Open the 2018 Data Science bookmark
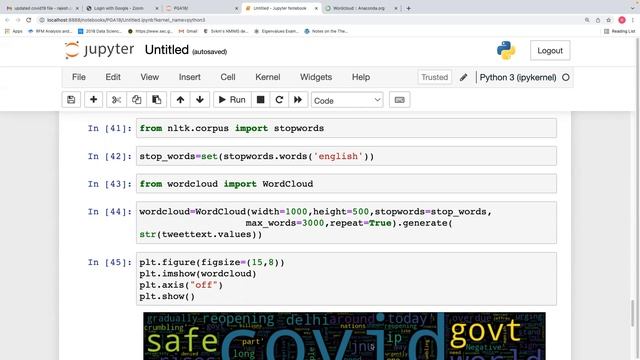The image size is (640, 360). 100,31
